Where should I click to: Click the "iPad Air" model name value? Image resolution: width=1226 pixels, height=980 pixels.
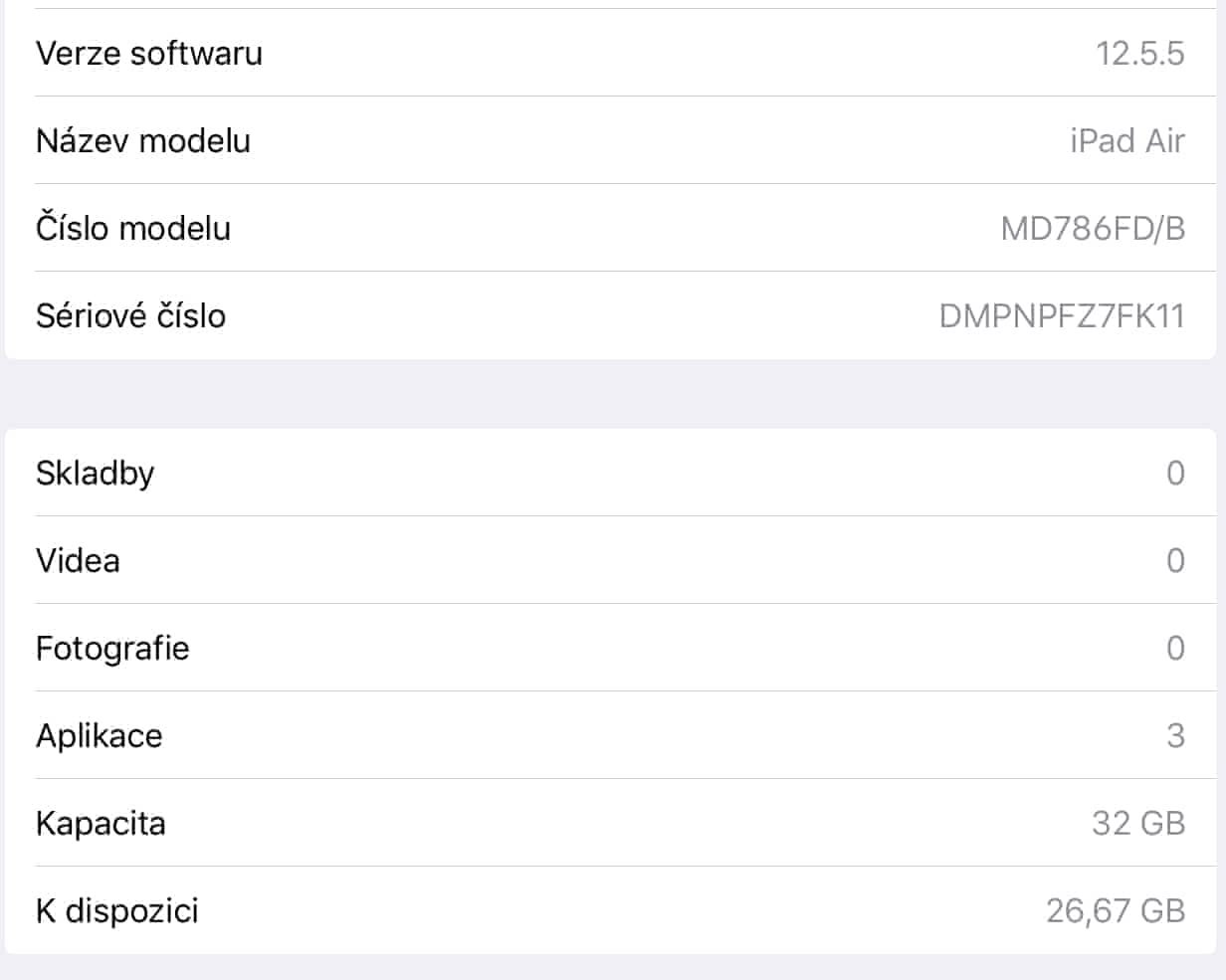tap(1126, 140)
